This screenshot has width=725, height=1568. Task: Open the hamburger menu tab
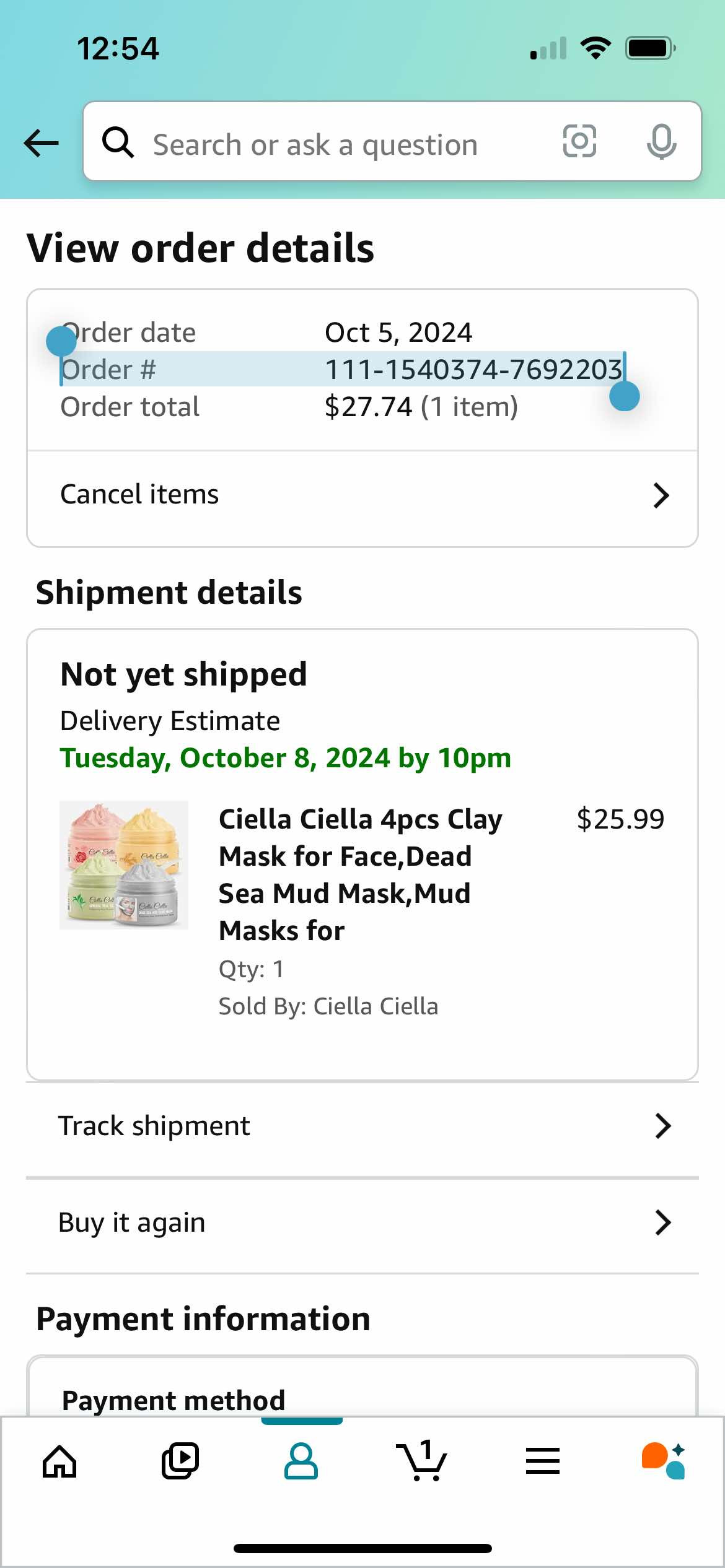coord(543,1461)
